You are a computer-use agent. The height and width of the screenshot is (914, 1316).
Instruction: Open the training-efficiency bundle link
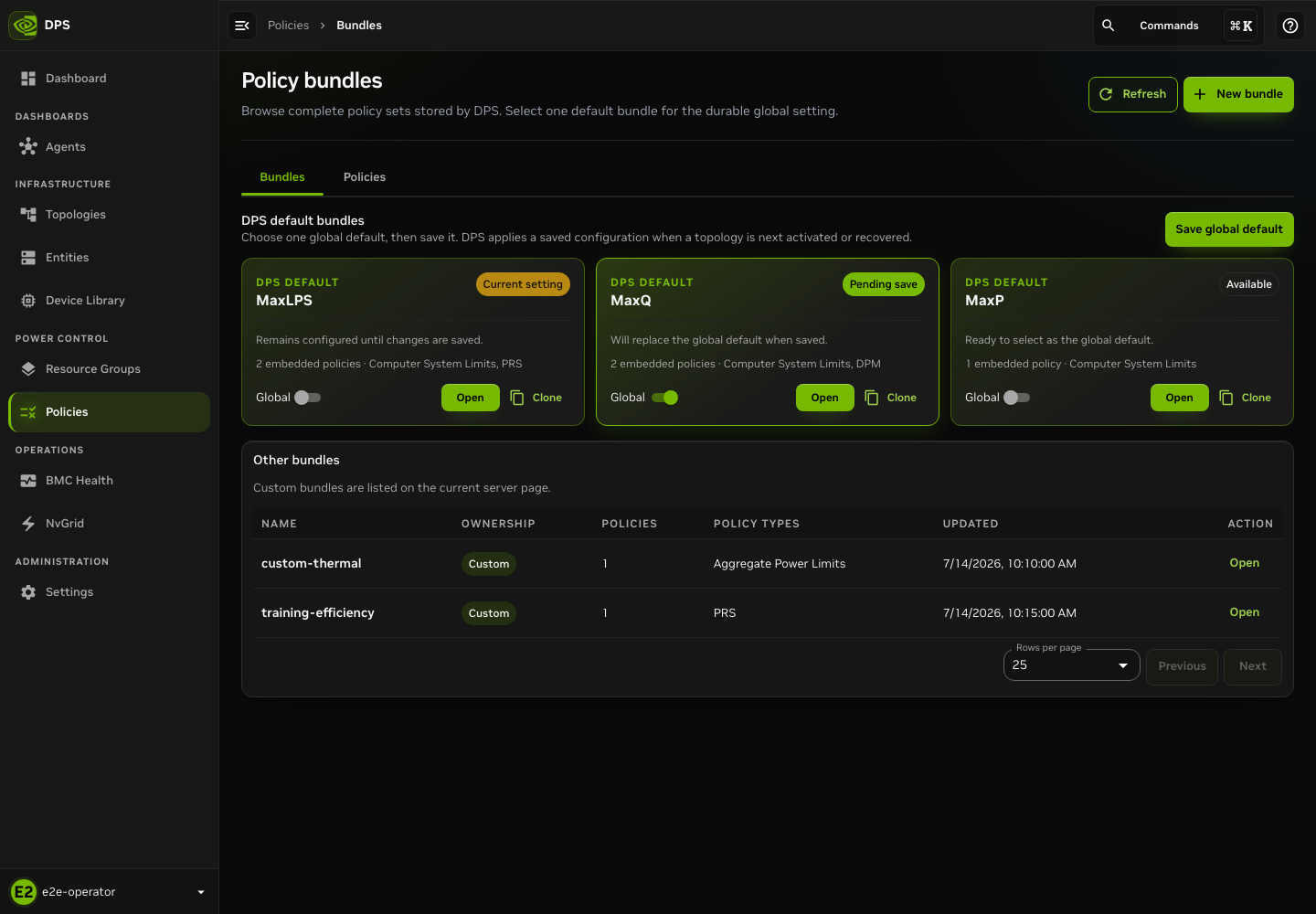pyautogui.click(x=1245, y=612)
